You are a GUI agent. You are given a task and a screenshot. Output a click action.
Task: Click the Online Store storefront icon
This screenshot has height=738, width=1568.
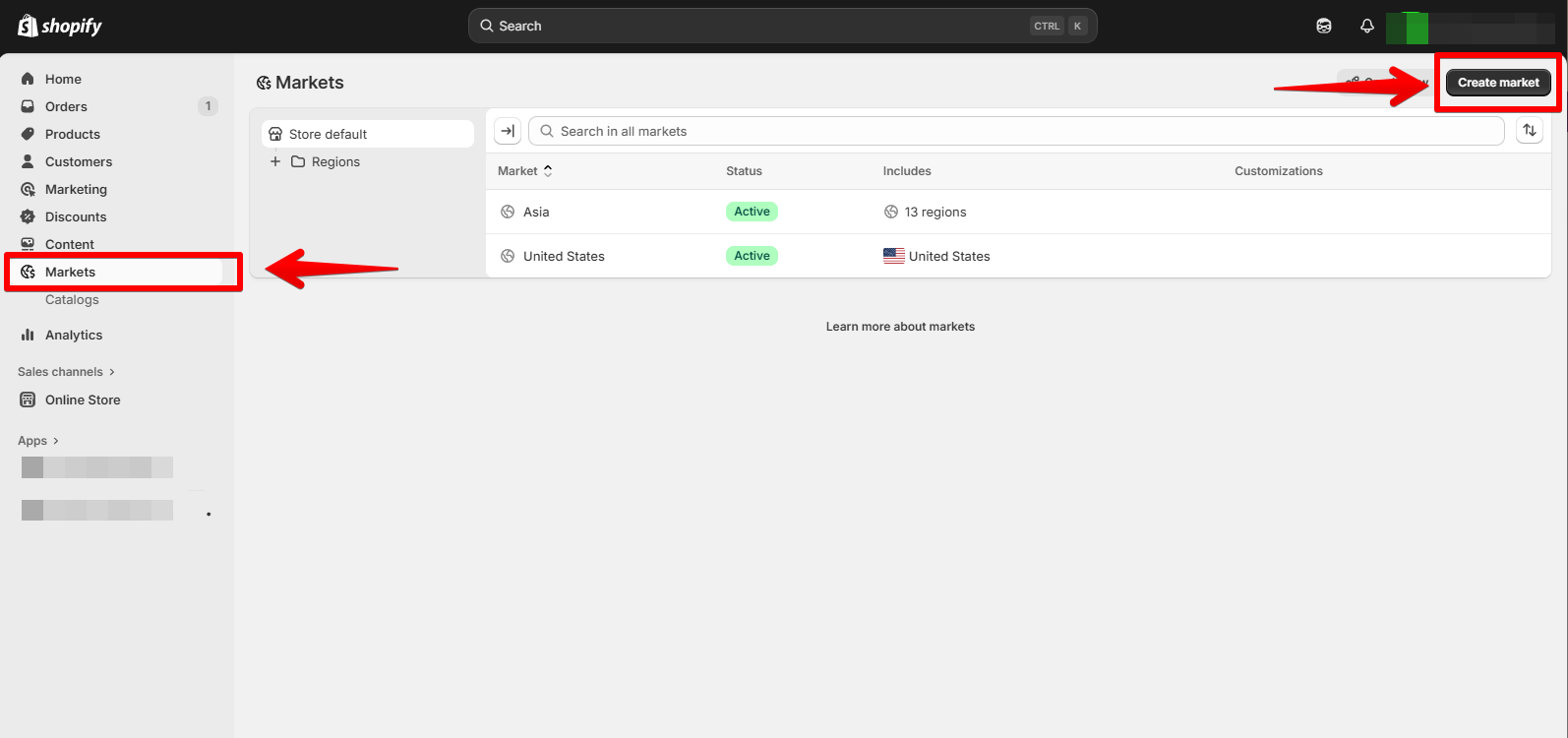[x=28, y=400]
